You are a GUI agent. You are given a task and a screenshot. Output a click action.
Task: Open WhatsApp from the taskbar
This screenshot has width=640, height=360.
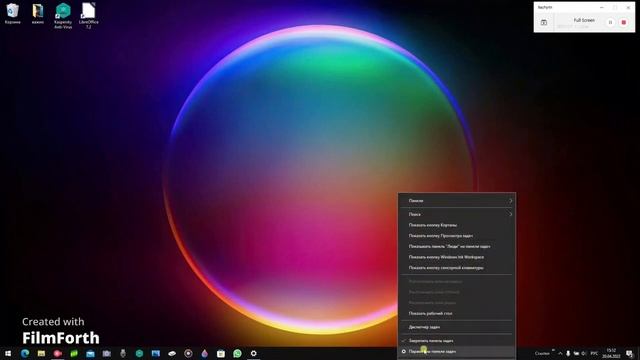coord(237,353)
